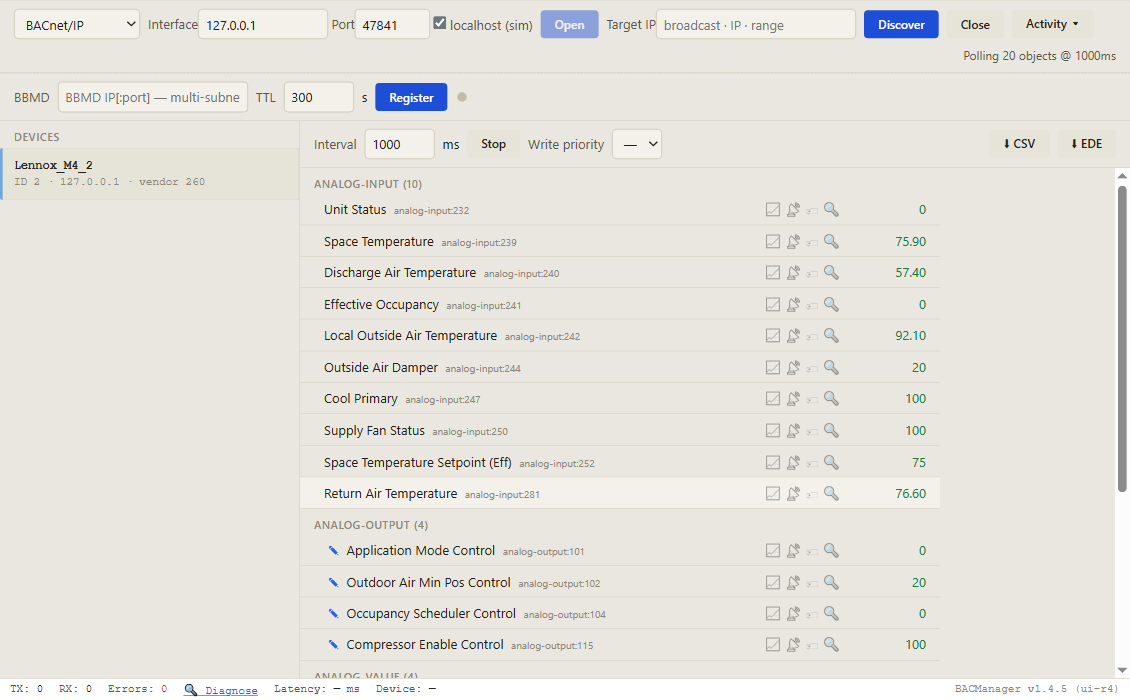The width and height of the screenshot is (1130, 700).
Task: Click satellite dish icon for Space Temperature Setpoint (Eff)
Action: pyautogui.click(x=793, y=463)
